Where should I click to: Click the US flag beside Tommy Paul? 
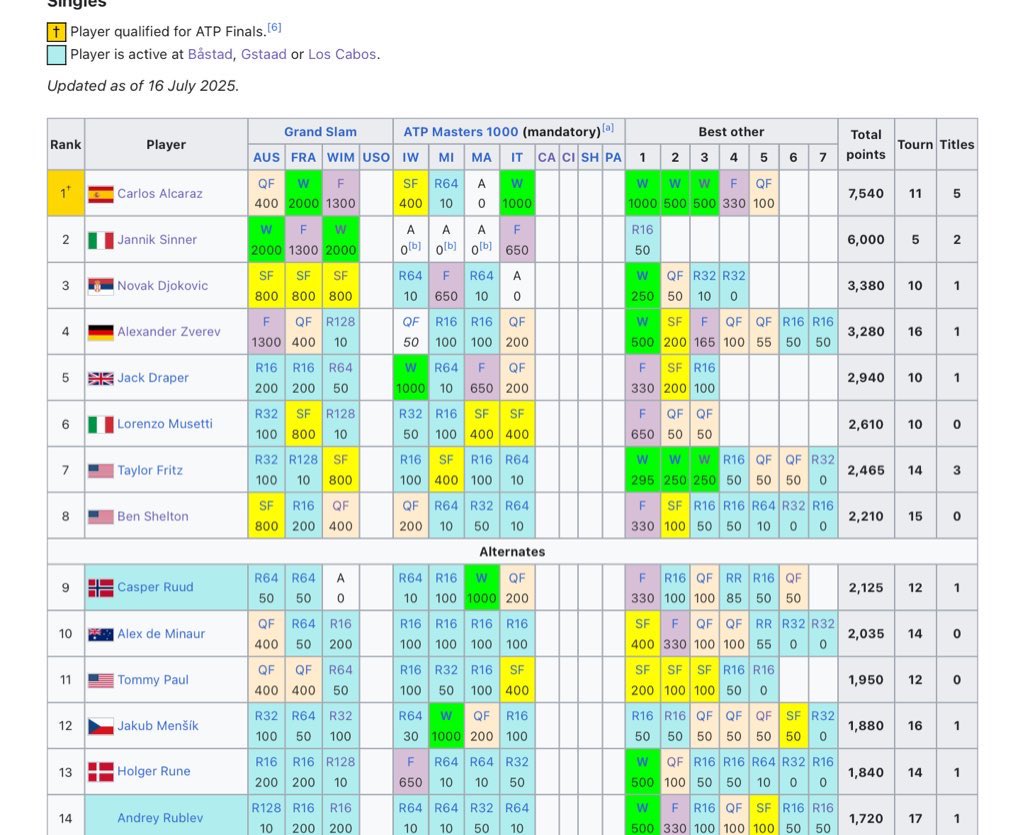point(101,680)
